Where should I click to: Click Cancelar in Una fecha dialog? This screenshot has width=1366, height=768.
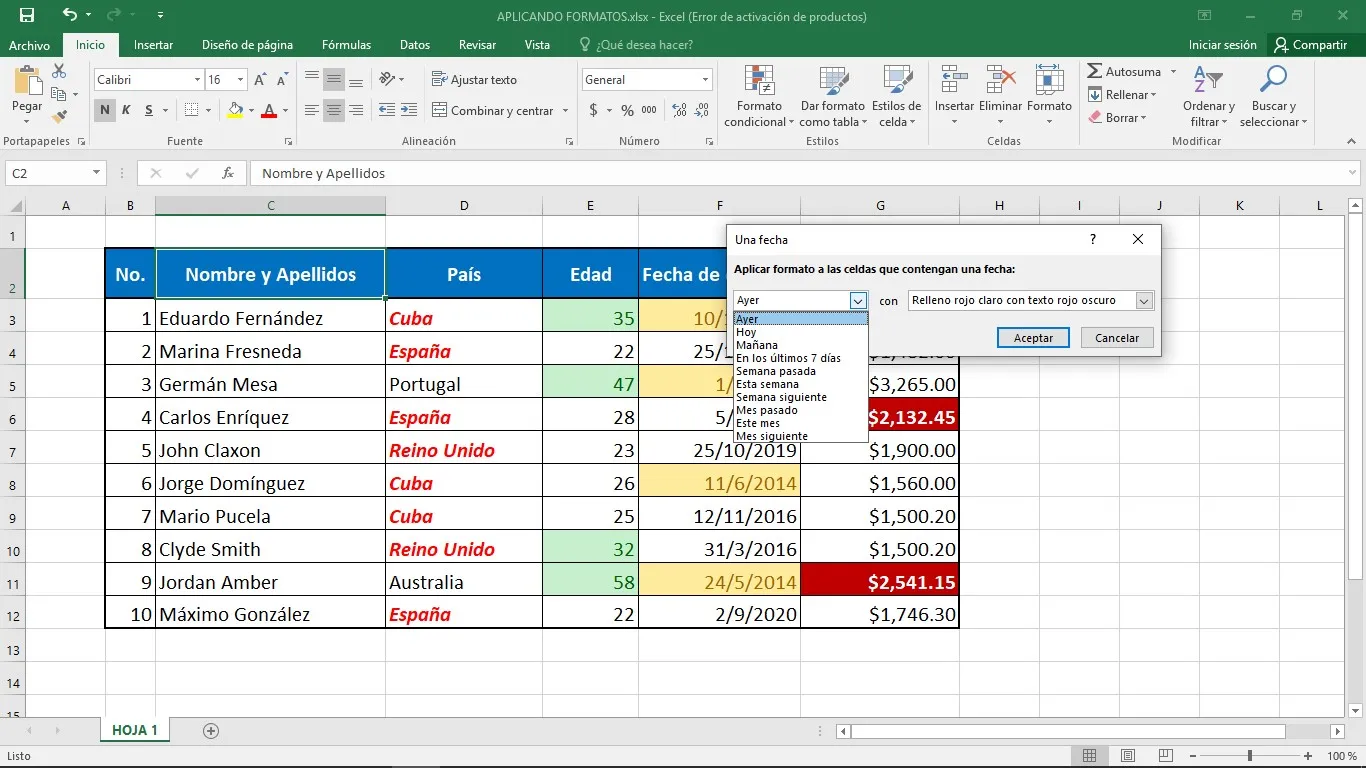[1117, 338]
